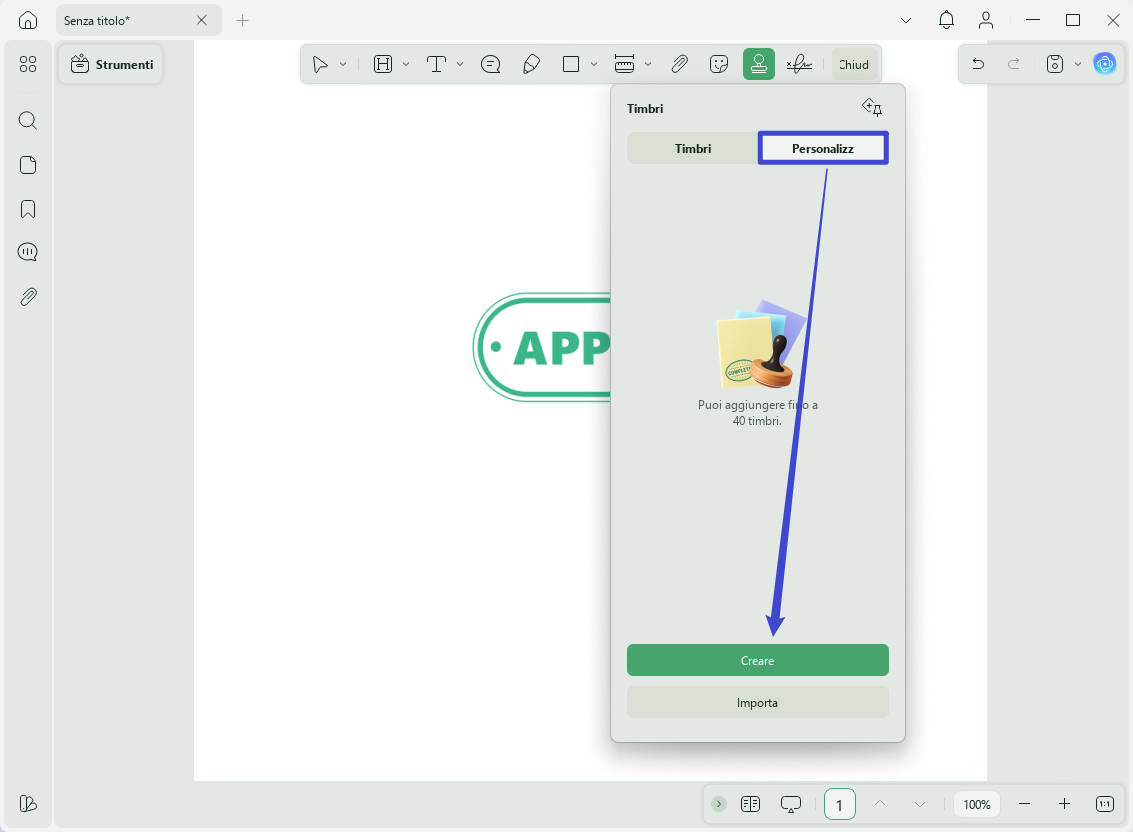Screen dimensions: 1133x832
Task: Zoom out with the minus button
Action: (x=1024, y=804)
